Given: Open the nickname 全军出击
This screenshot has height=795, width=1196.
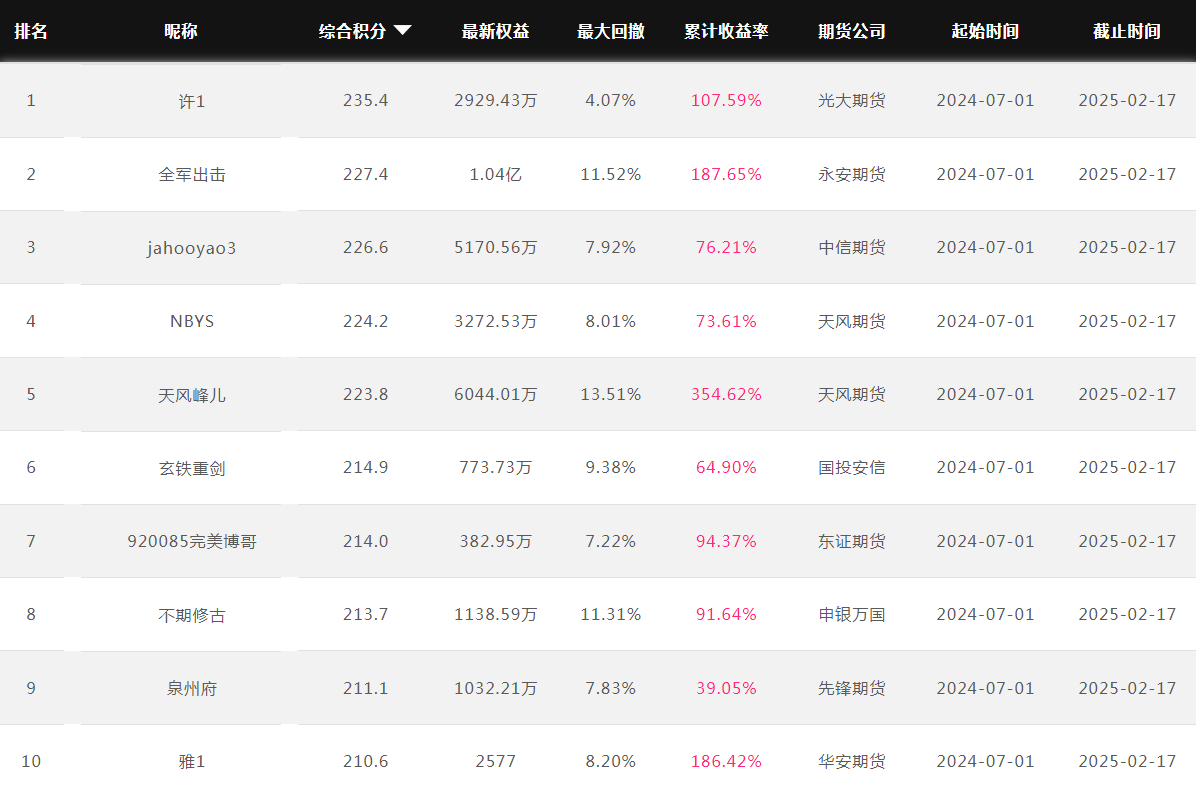Looking at the screenshot, I should [x=192, y=175].
